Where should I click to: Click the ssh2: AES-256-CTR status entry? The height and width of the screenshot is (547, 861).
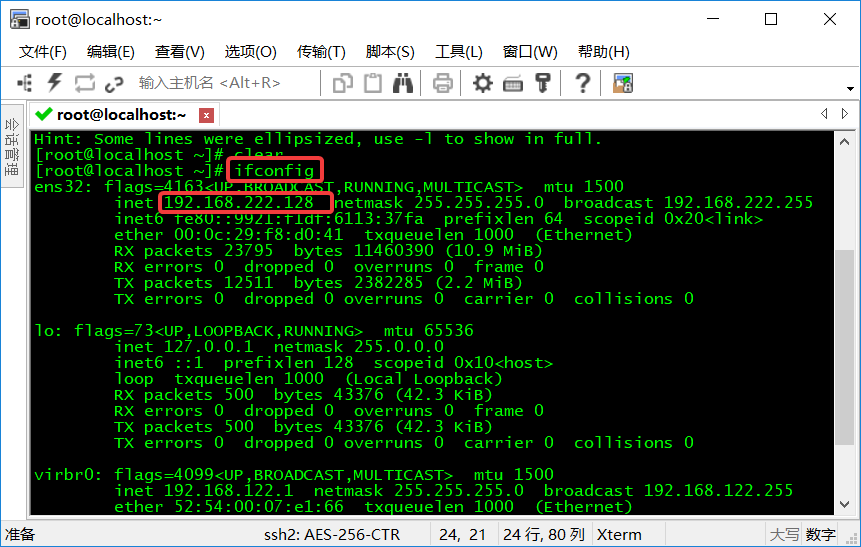332,534
